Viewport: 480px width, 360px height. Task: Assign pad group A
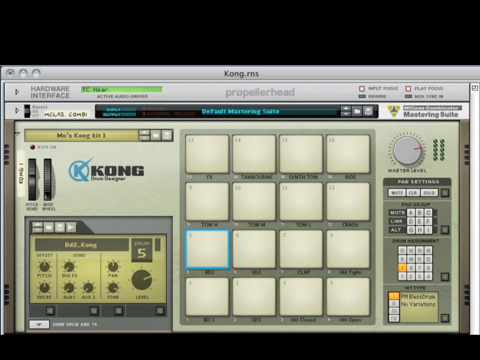click(x=411, y=213)
